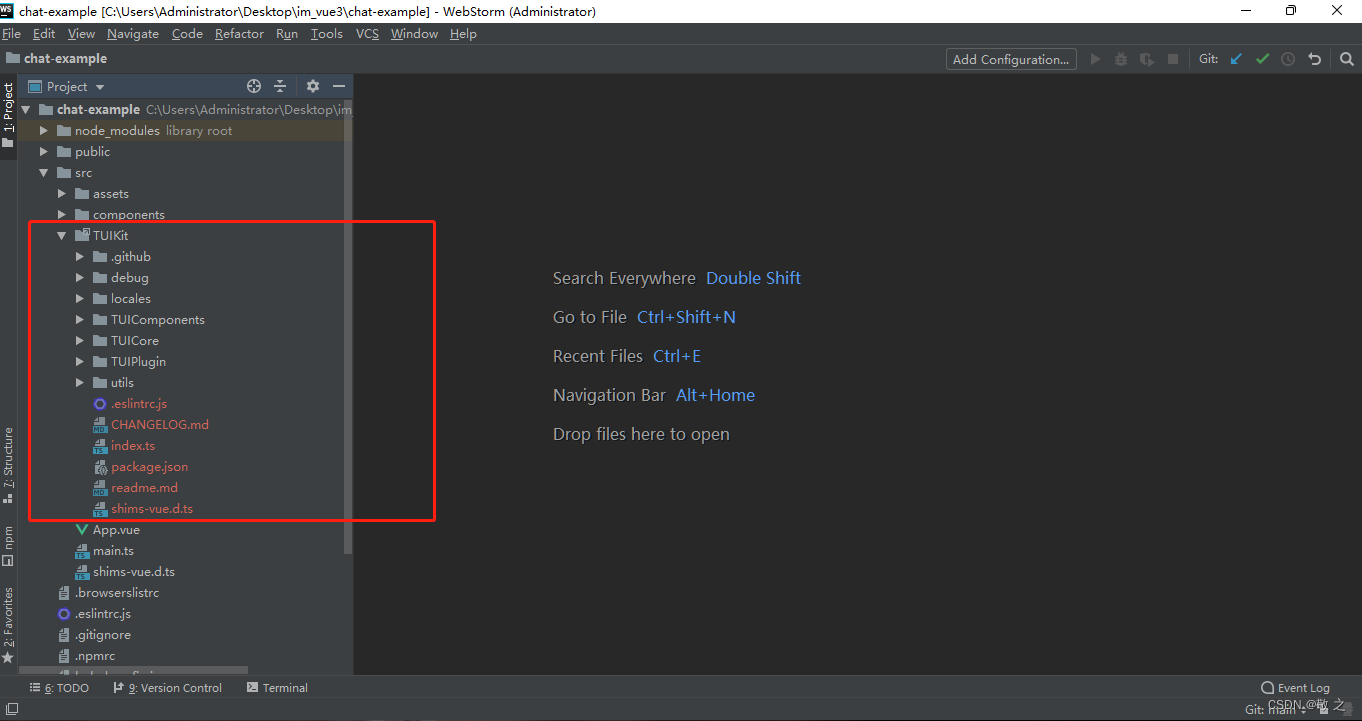
Task: Expand the TUIComponents folder
Action: [x=79, y=320]
